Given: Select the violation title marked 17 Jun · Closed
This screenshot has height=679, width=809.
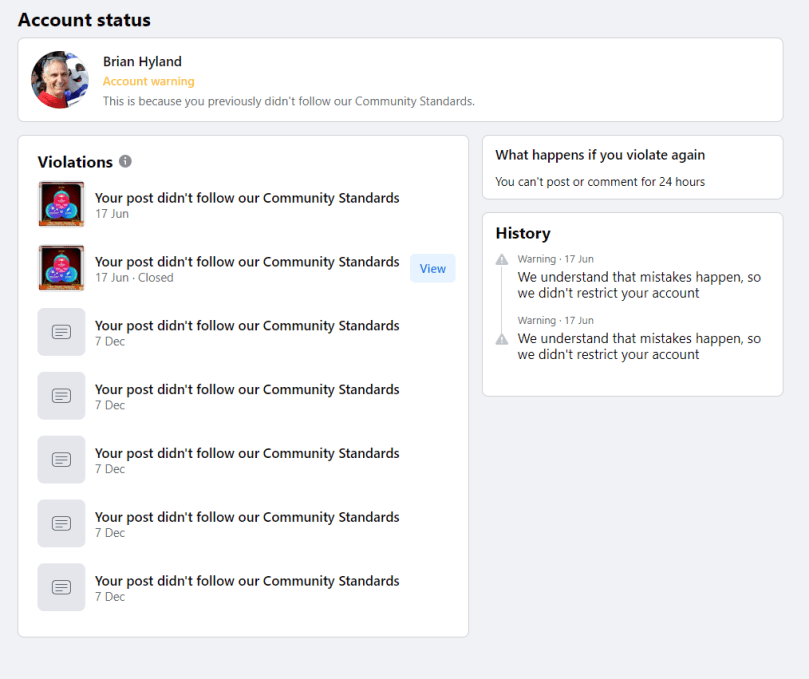Looking at the screenshot, I should click(x=247, y=262).
